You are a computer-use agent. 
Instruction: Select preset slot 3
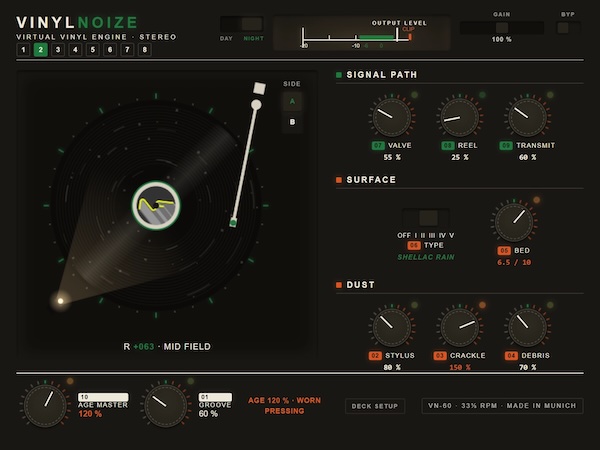(58, 50)
